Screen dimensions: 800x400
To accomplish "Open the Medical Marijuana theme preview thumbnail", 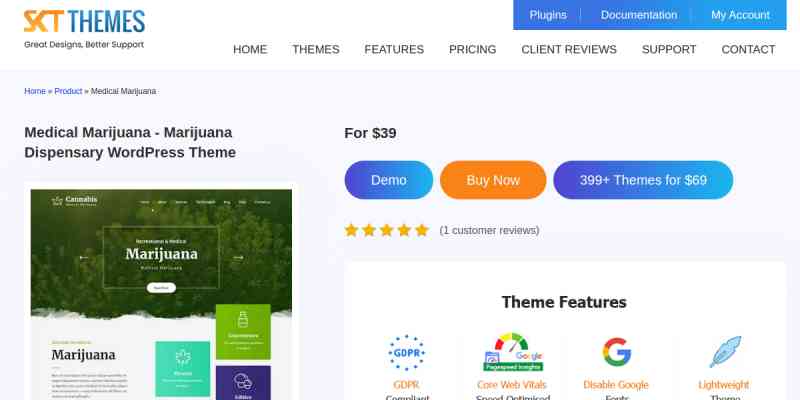I will point(161,294).
